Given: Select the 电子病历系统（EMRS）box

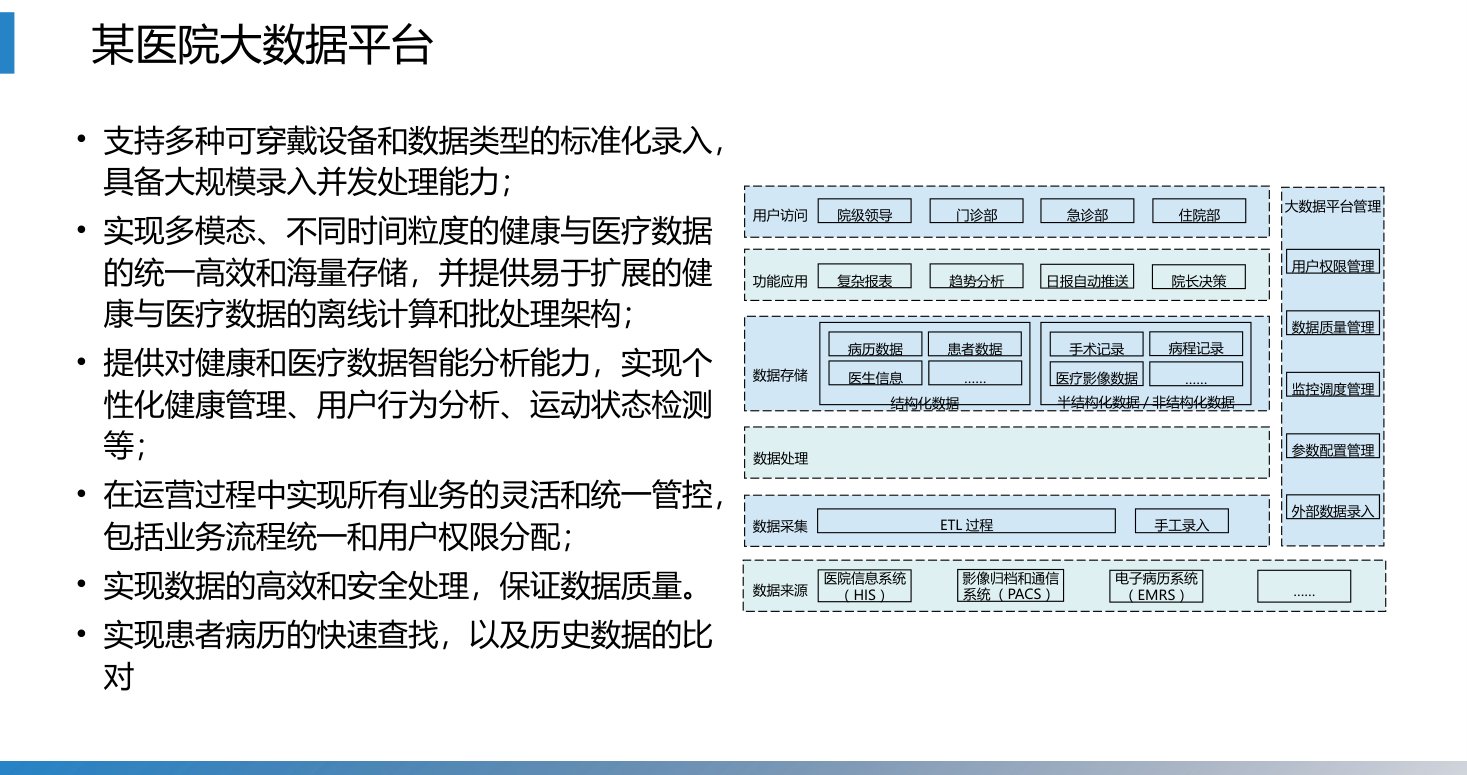Looking at the screenshot, I should pos(1156,586).
